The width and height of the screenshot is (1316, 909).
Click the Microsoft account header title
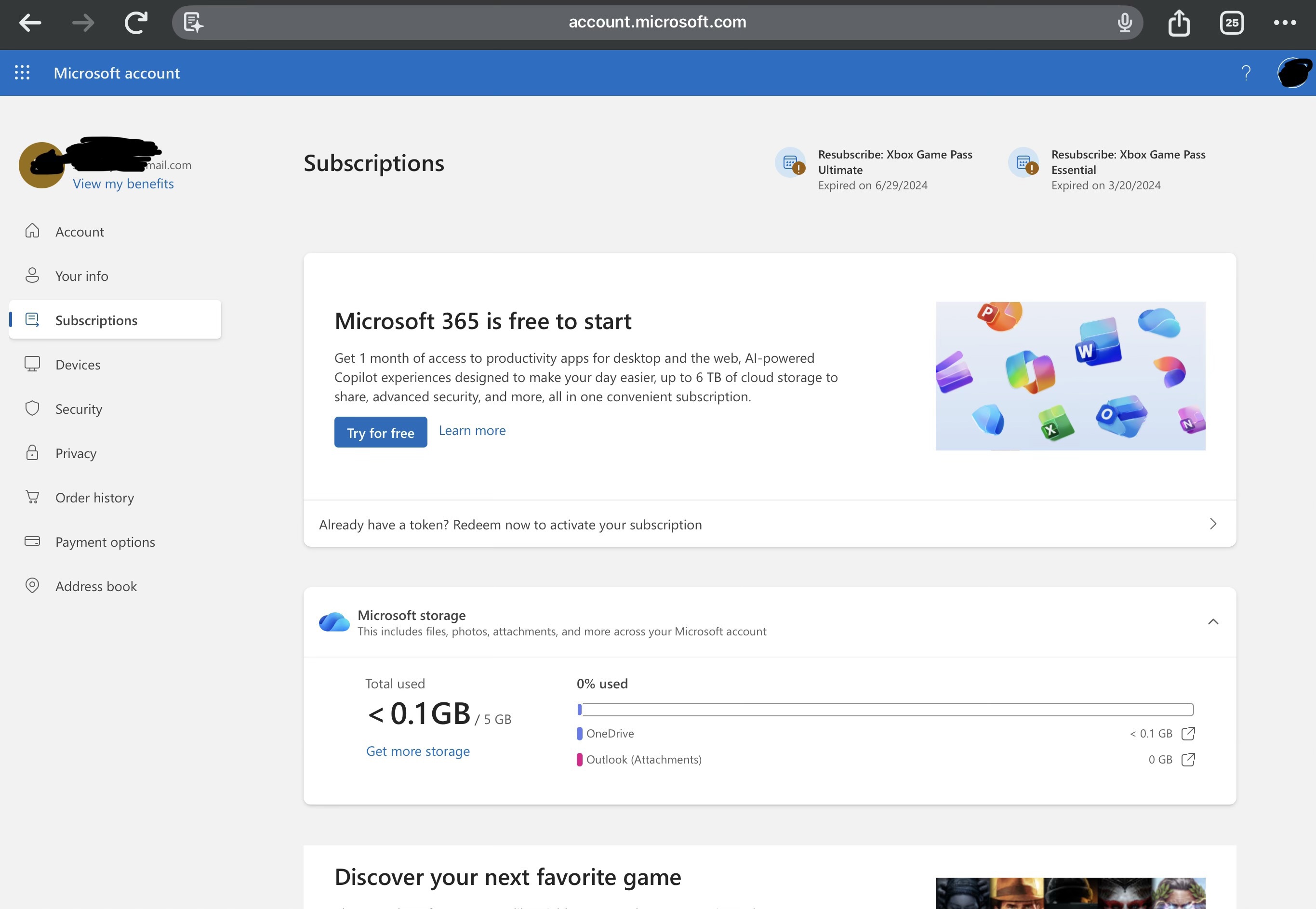pos(117,73)
